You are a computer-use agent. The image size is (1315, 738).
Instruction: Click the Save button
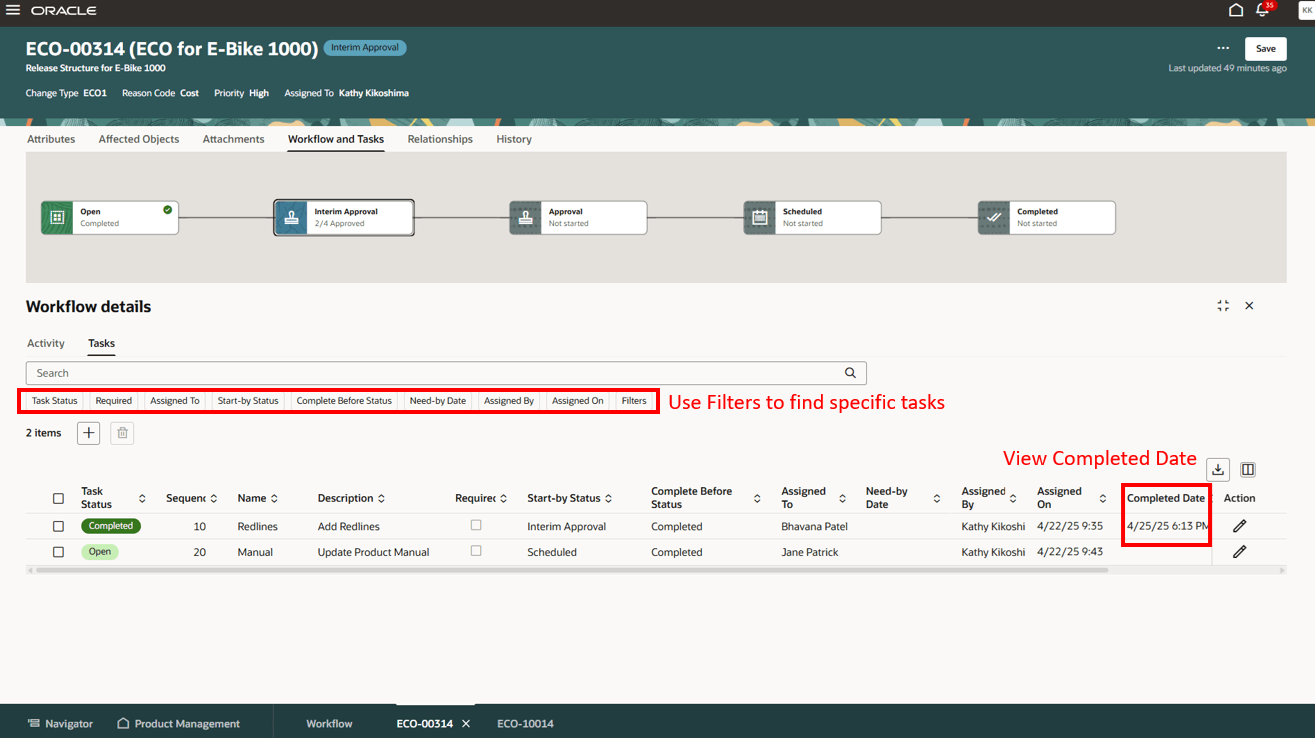[x=1266, y=48]
